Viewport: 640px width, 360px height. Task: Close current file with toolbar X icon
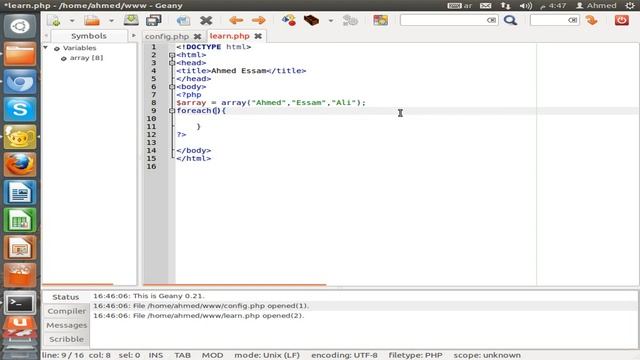[x=206, y=20]
